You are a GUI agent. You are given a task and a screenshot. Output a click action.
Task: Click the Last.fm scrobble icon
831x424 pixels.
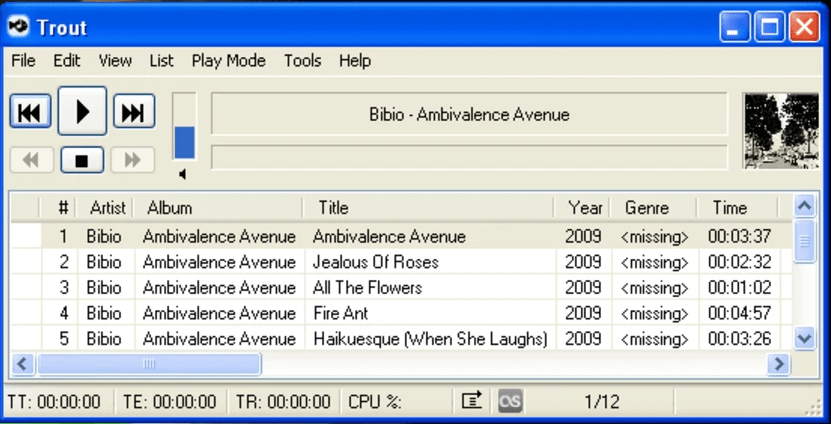510,401
